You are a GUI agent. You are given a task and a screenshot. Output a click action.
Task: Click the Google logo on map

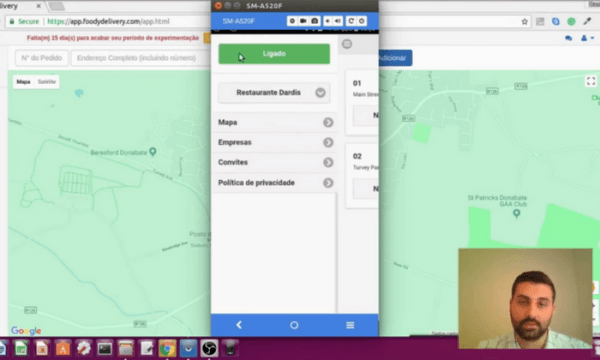coord(26,331)
